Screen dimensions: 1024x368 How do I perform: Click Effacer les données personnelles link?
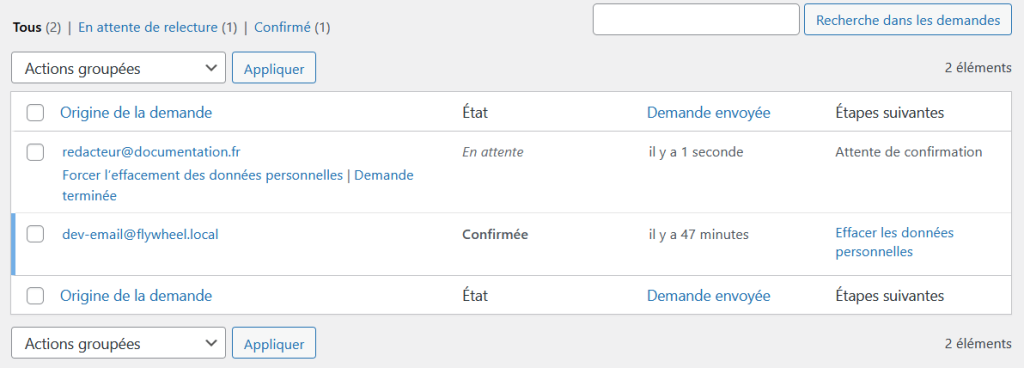pos(895,242)
